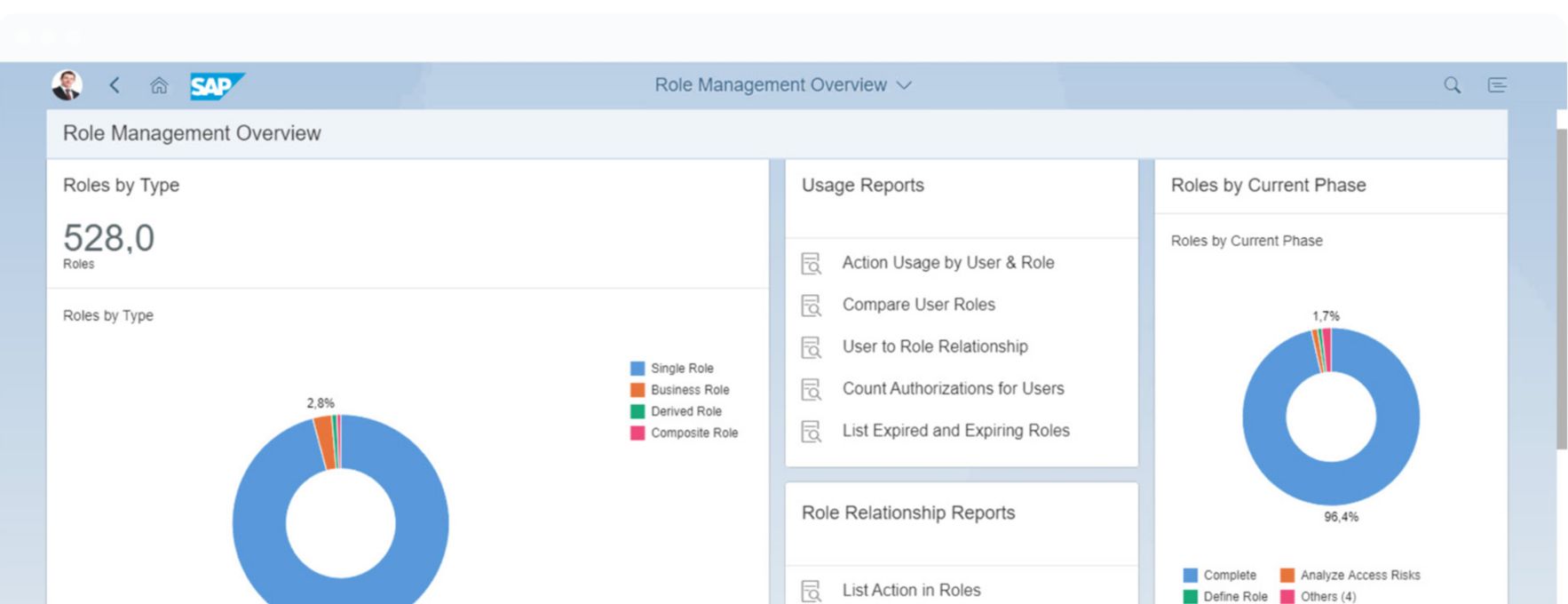Toggle Composite Role legend entry
This screenshot has height=604, width=1568.
[x=693, y=433]
